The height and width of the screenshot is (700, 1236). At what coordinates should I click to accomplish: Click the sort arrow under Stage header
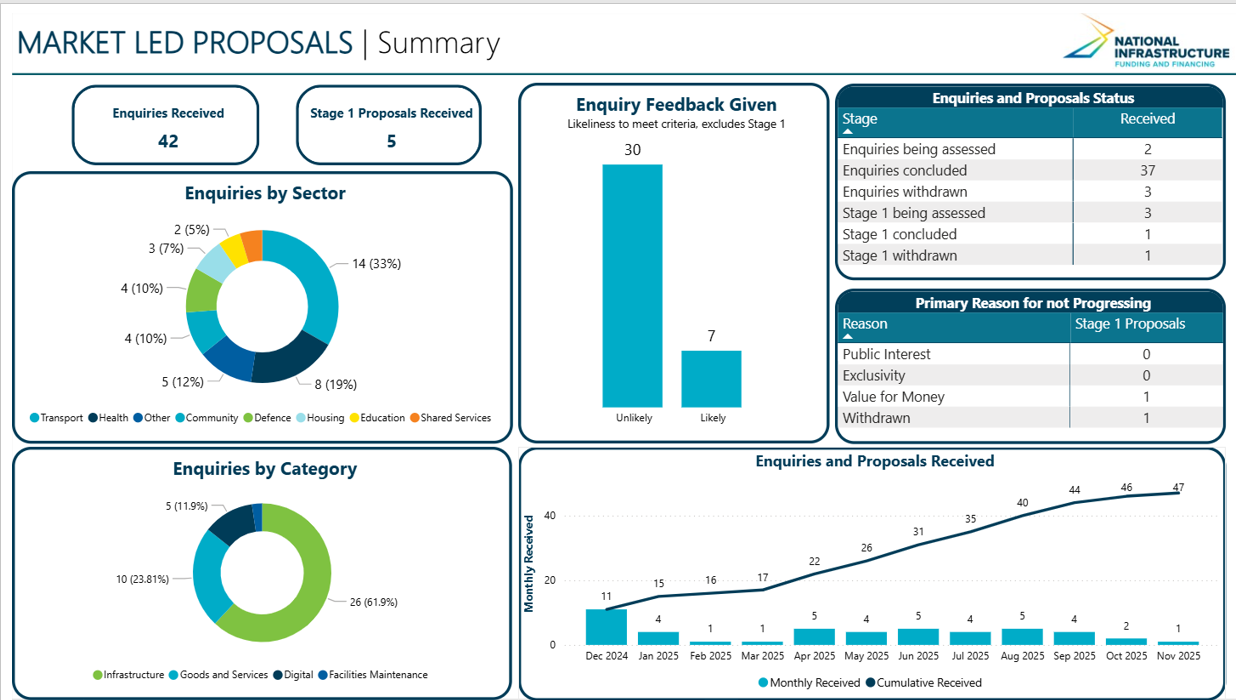pos(848,132)
